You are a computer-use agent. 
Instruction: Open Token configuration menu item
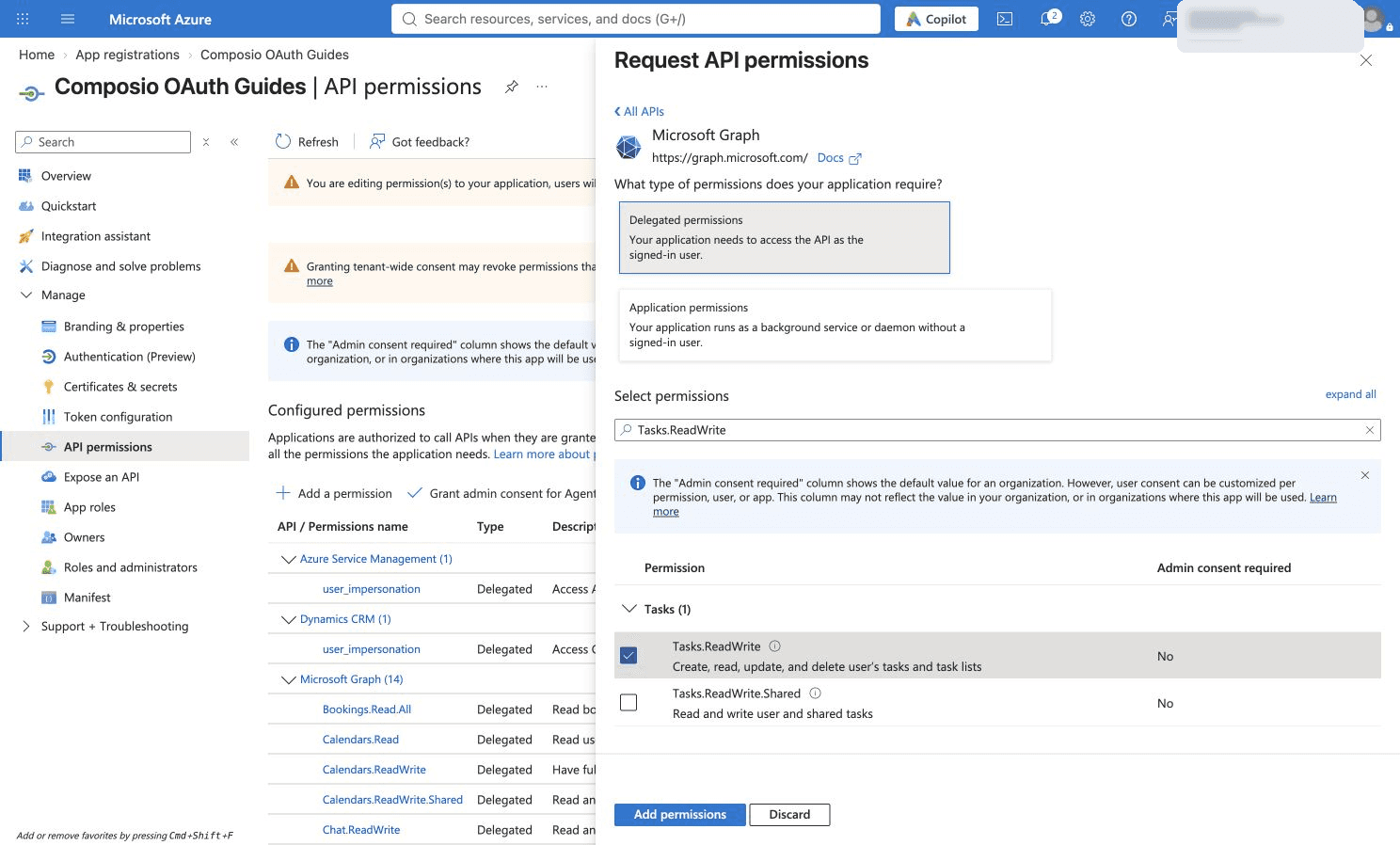point(118,417)
